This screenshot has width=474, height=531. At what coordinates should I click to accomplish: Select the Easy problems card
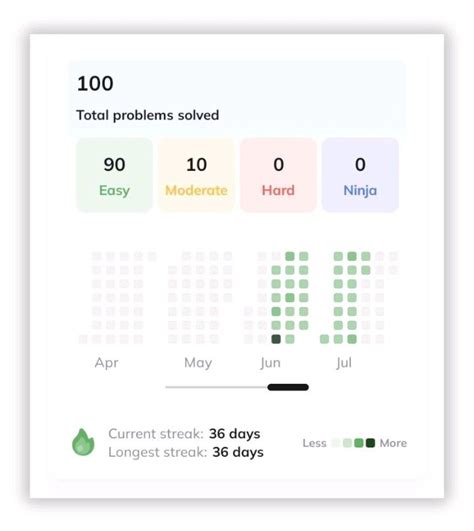[114, 175]
